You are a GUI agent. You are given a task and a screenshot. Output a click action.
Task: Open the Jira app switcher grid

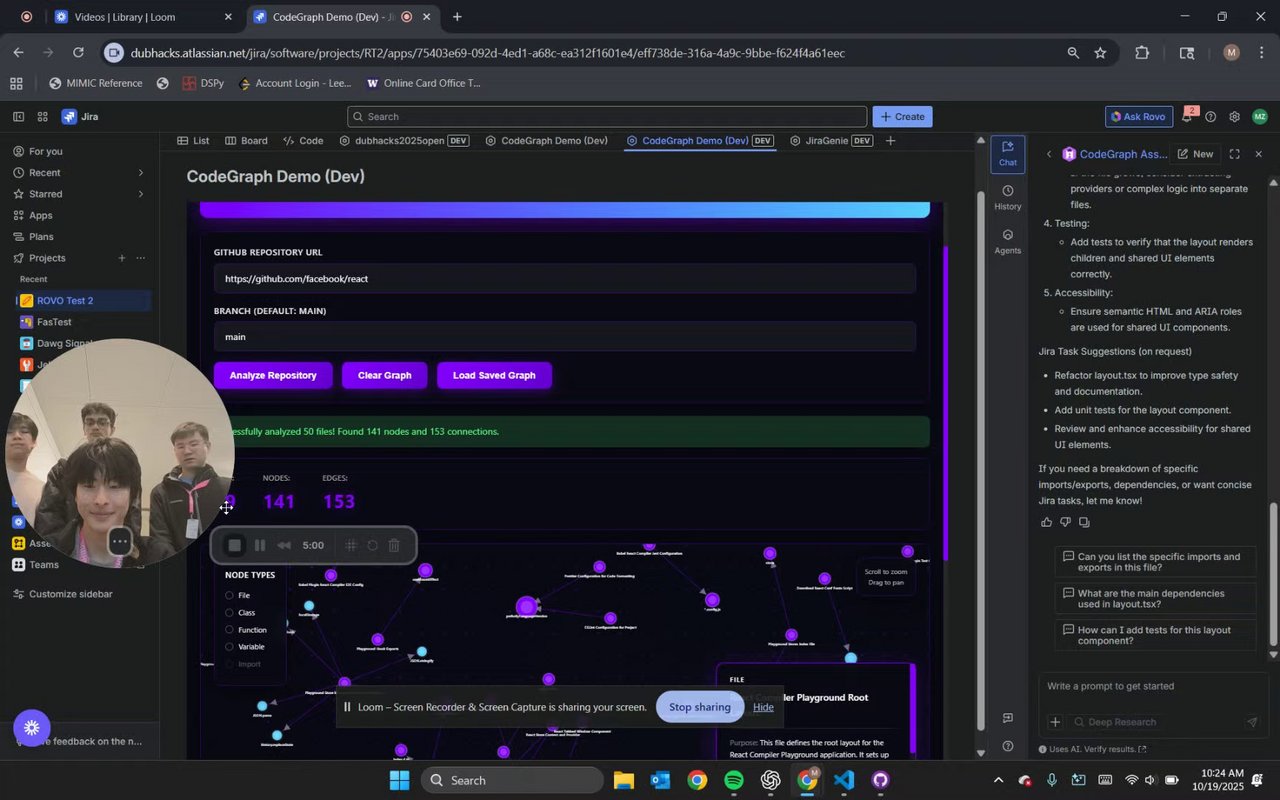42,117
